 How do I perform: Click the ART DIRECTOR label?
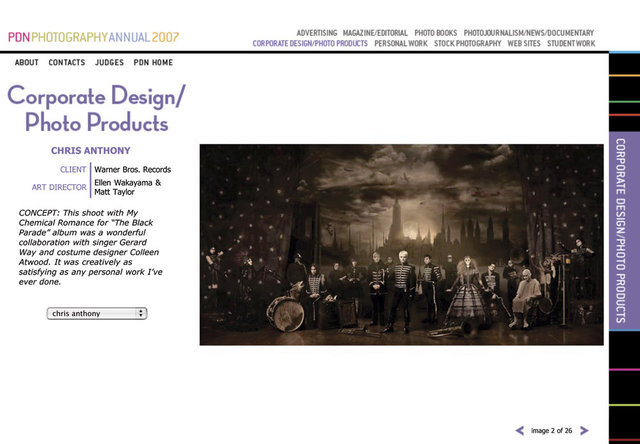[59, 187]
